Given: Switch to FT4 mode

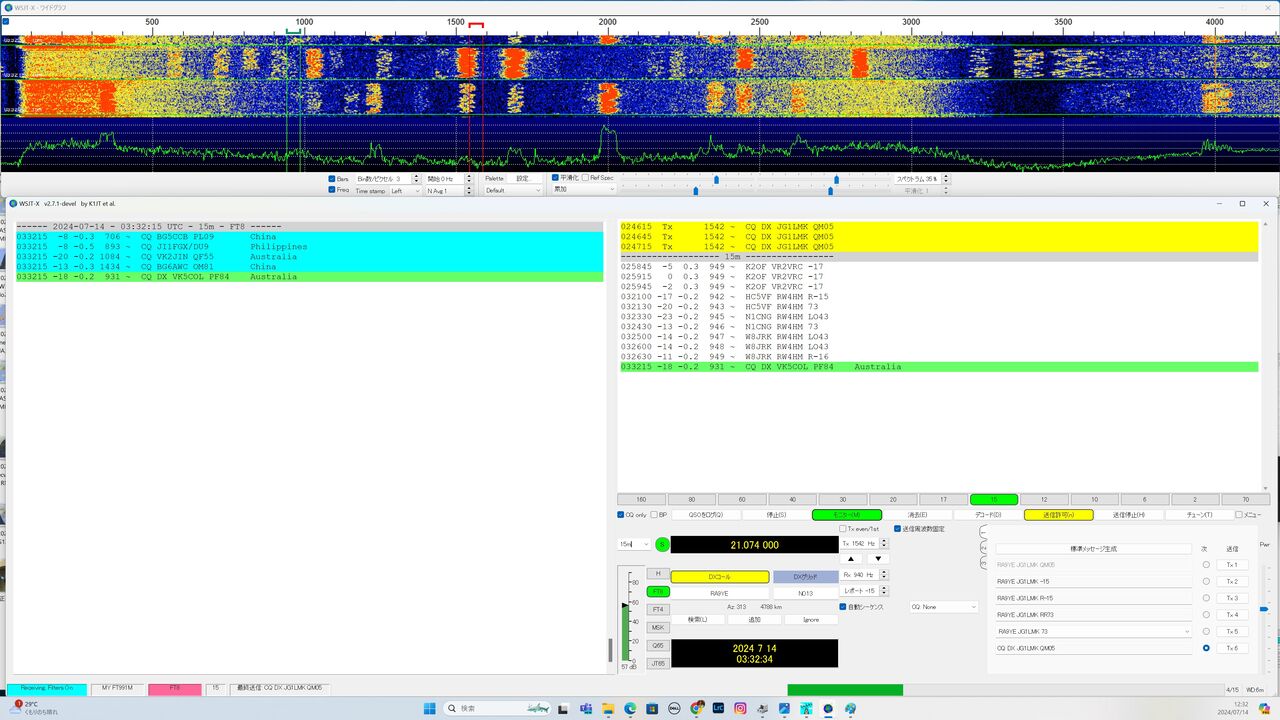Looking at the screenshot, I should pos(658,609).
